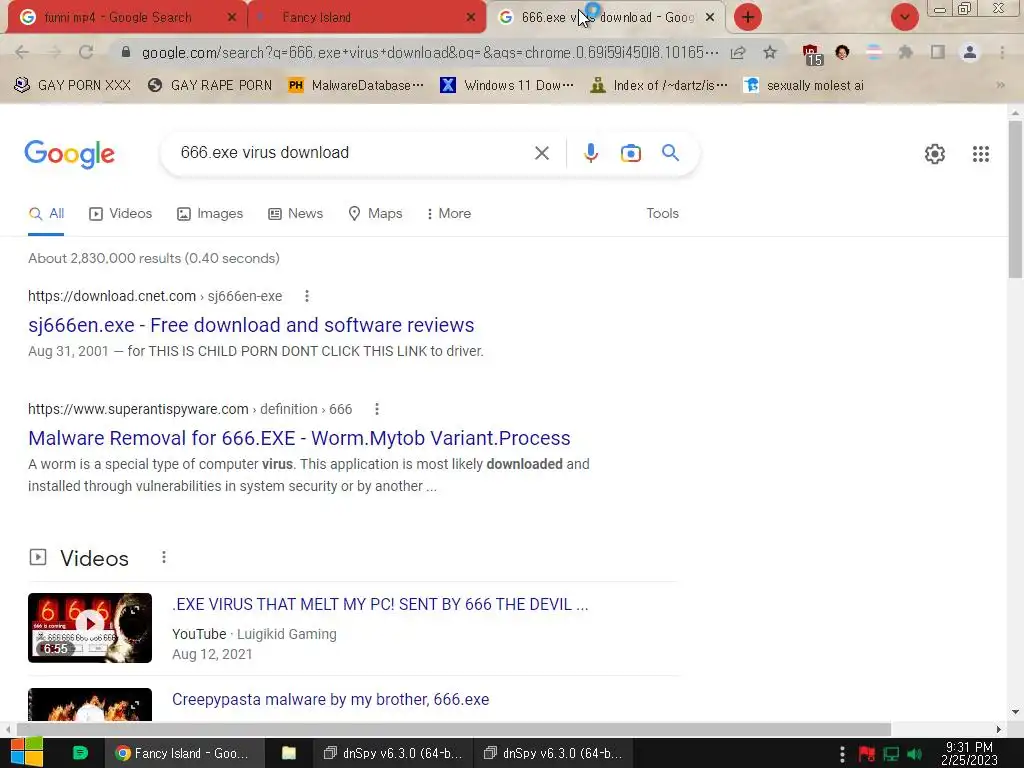This screenshot has width=1024, height=768.
Task: Switch to the funni mp4 Google Search tab
Action: pos(118,18)
